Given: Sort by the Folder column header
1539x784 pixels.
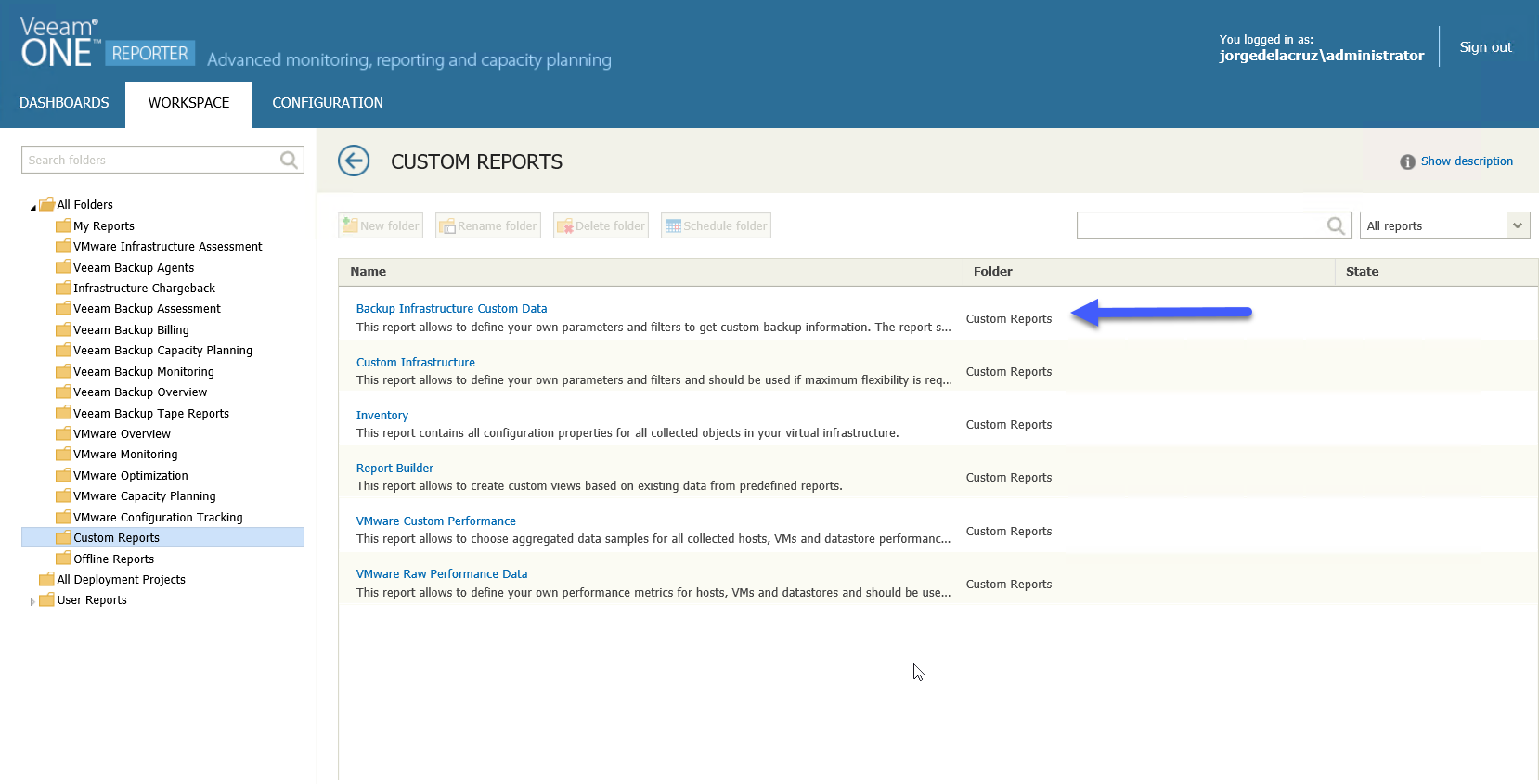Looking at the screenshot, I should tap(1149, 272).
